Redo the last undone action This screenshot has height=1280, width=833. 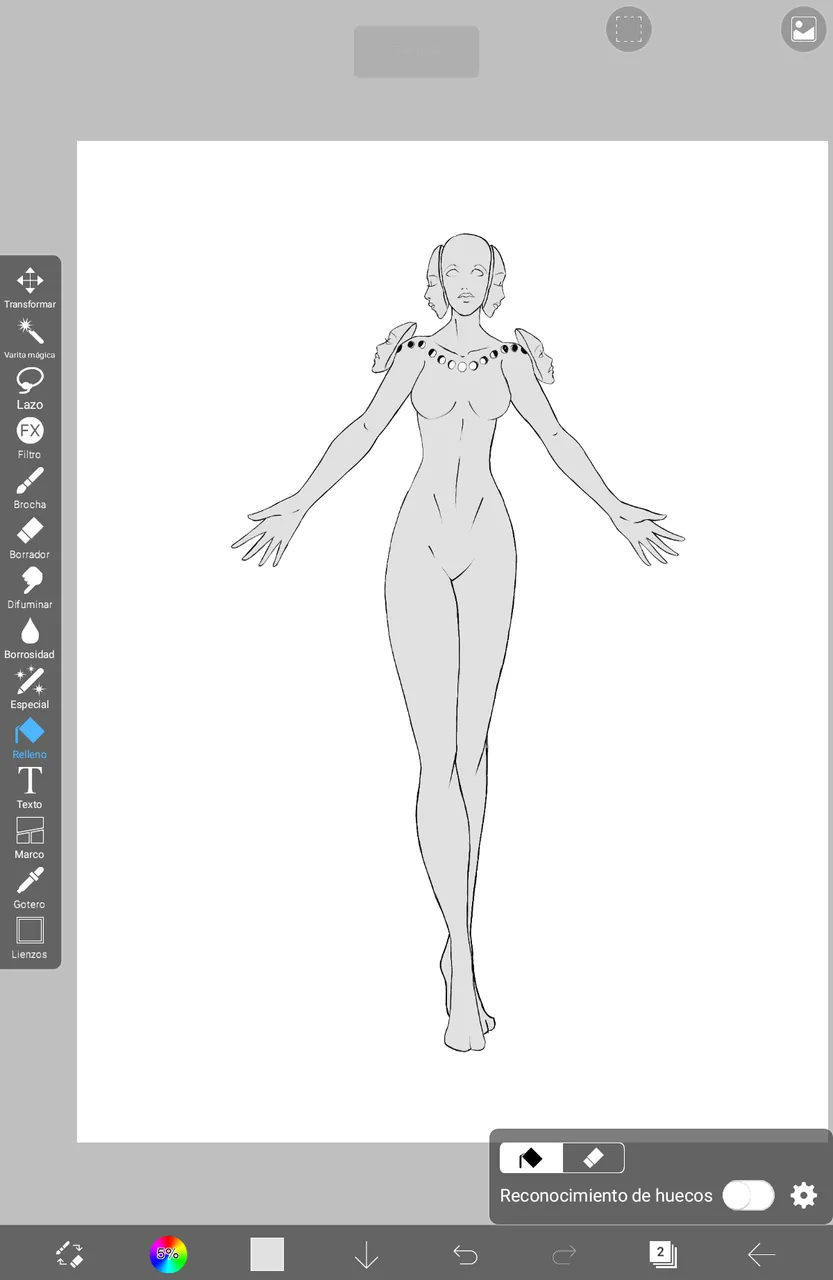pos(564,1254)
